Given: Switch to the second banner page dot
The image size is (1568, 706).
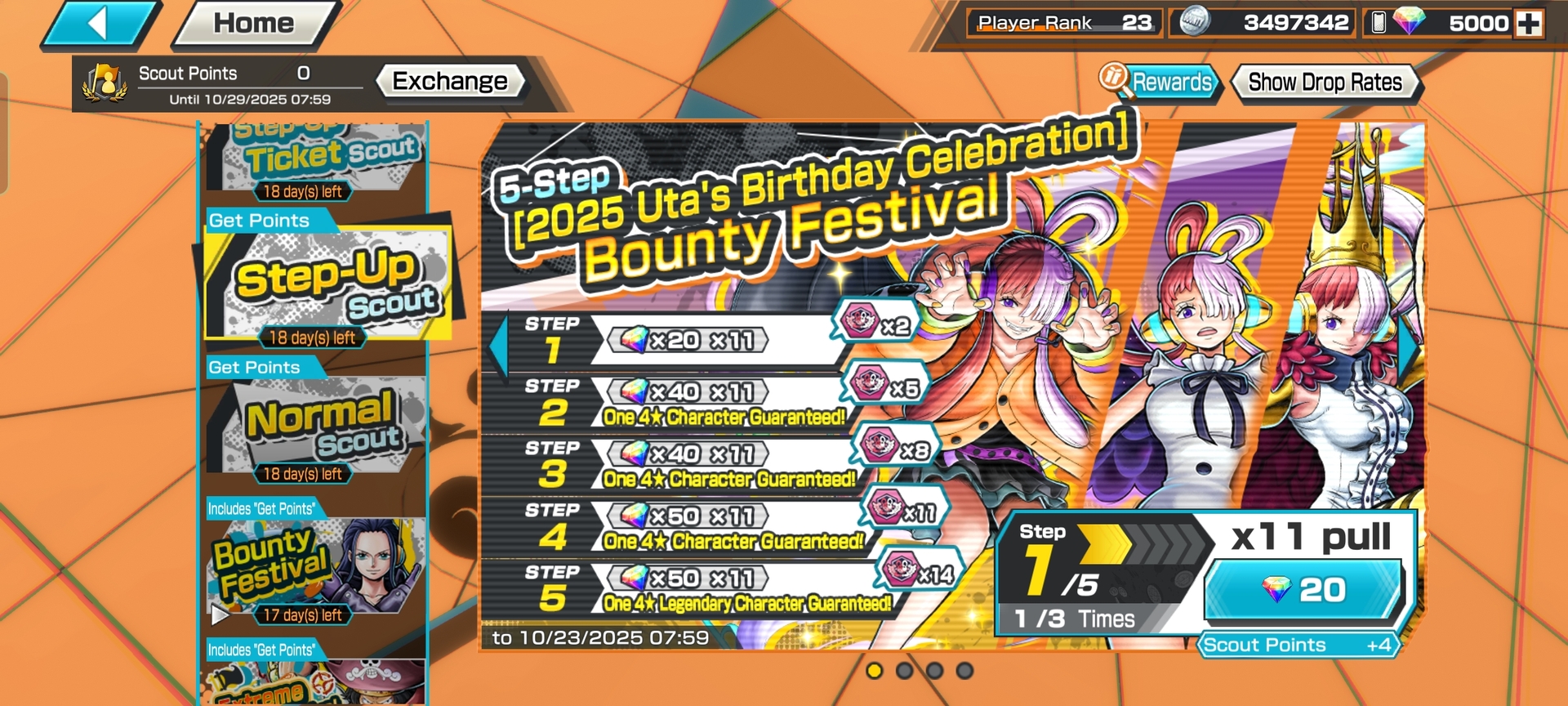Looking at the screenshot, I should point(904,671).
